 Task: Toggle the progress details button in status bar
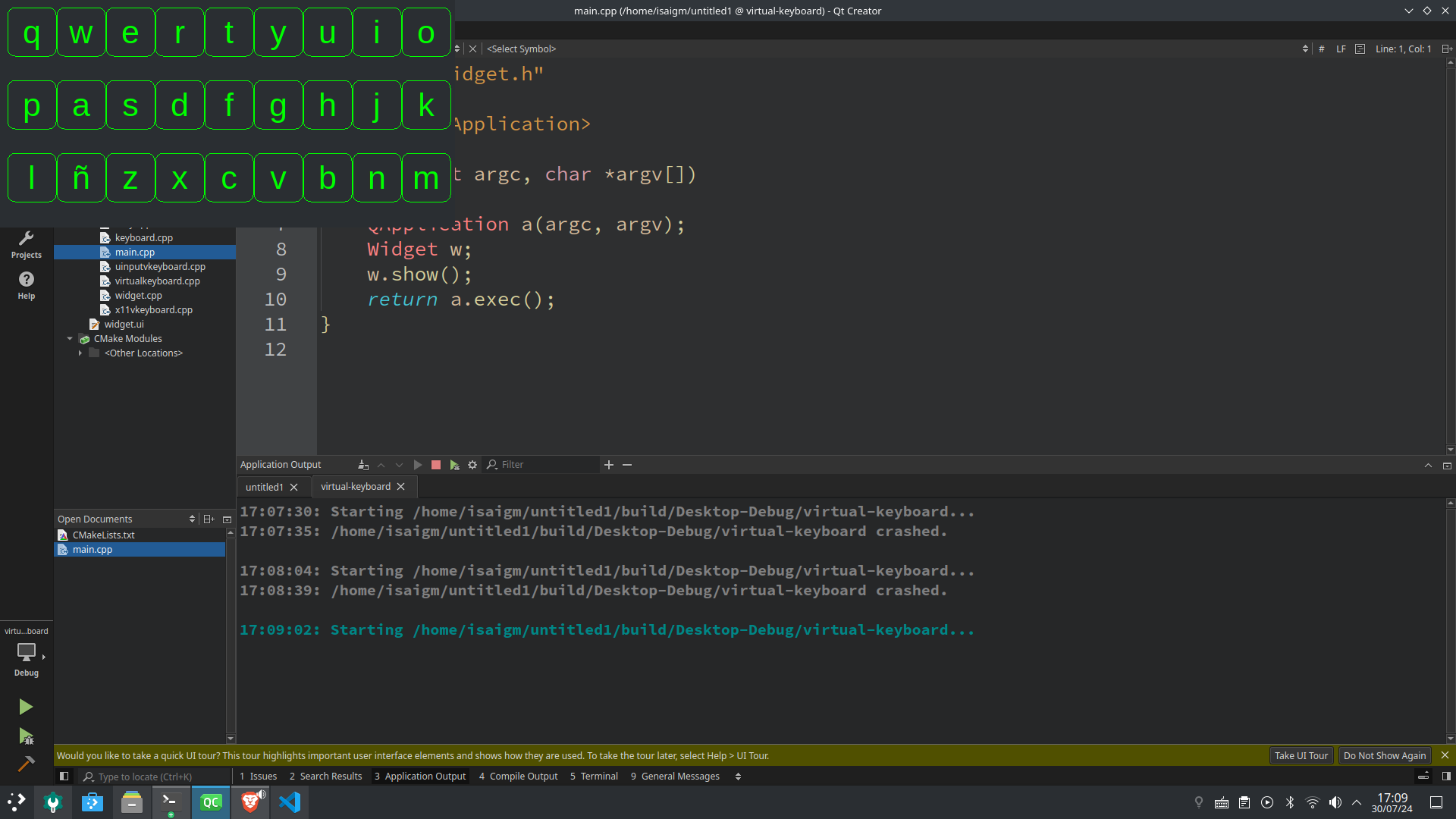(x=1423, y=776)
